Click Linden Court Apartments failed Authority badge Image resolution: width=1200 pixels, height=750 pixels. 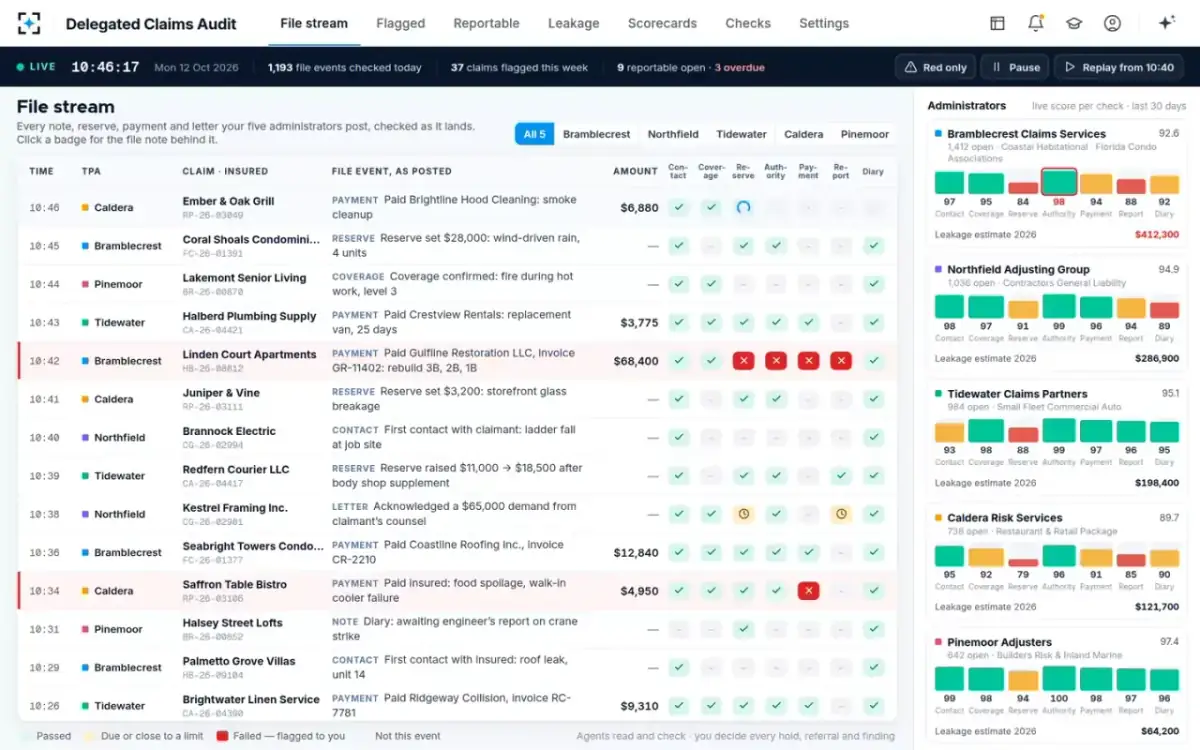point(776,361)
